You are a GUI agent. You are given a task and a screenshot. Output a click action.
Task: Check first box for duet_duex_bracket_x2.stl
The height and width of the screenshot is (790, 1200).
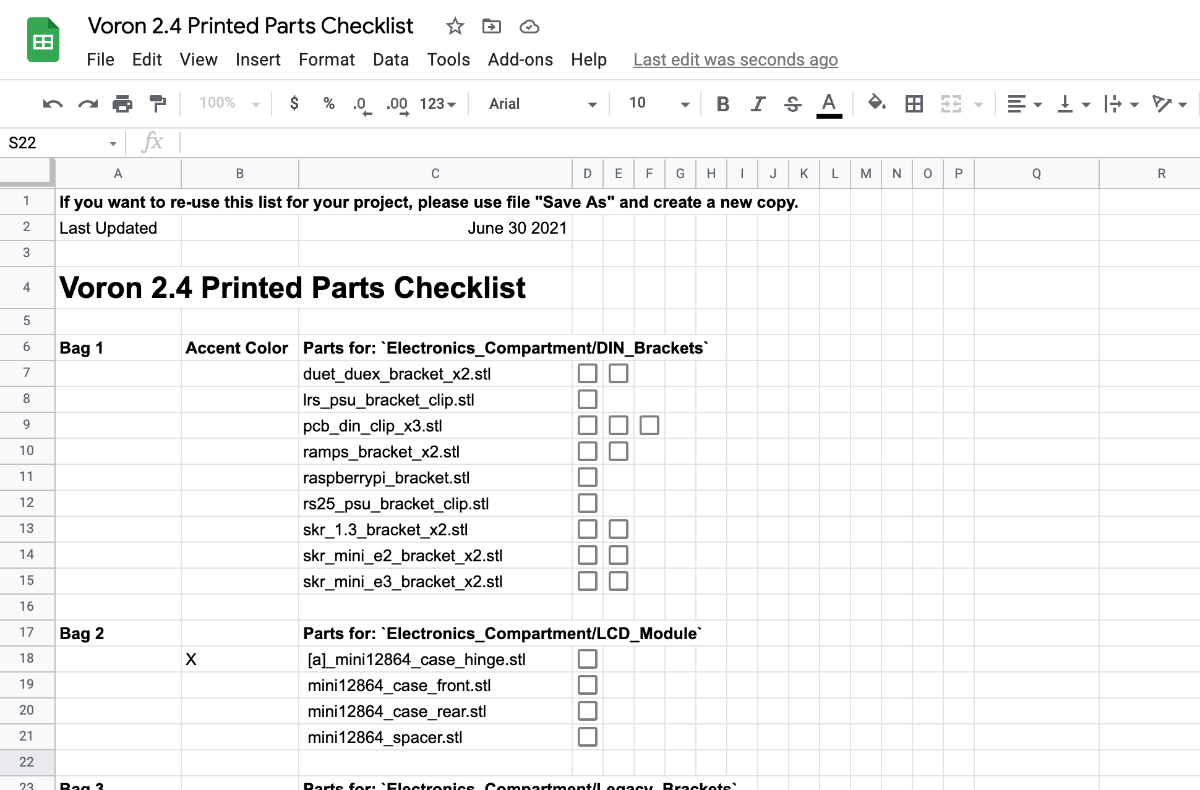[x=588, y=373]
